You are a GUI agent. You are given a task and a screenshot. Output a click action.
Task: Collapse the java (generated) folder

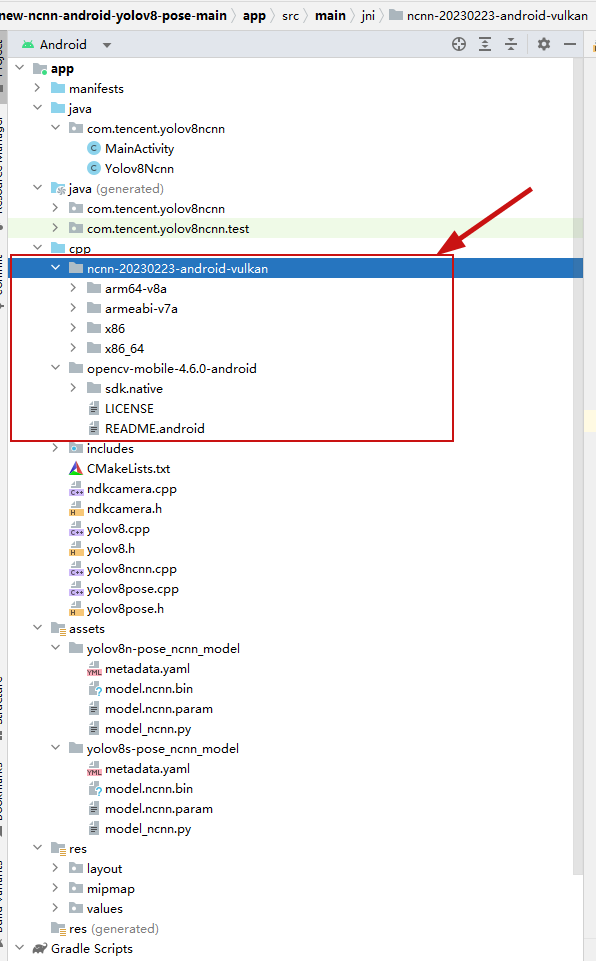pos(37,188)
